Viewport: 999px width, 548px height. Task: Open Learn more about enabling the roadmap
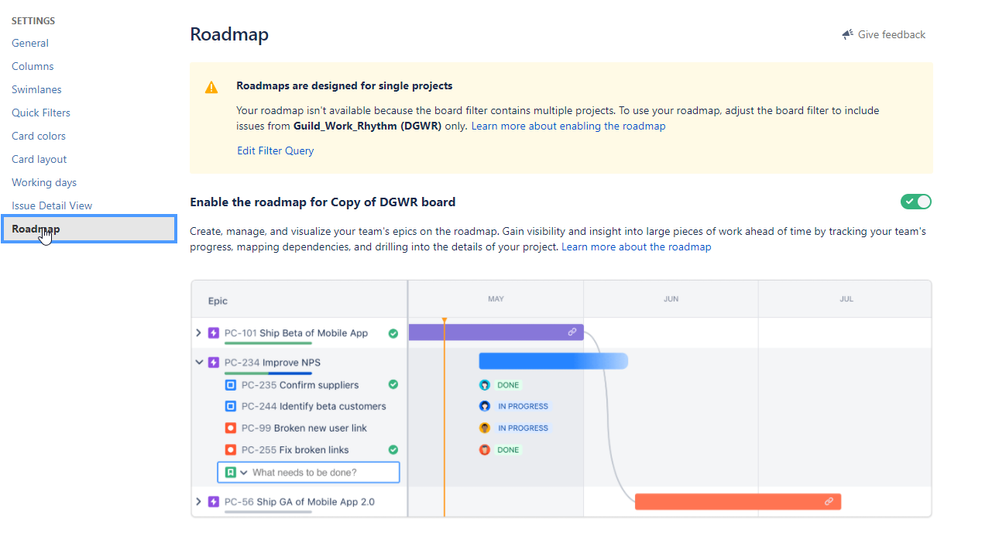tap(568, 126)
